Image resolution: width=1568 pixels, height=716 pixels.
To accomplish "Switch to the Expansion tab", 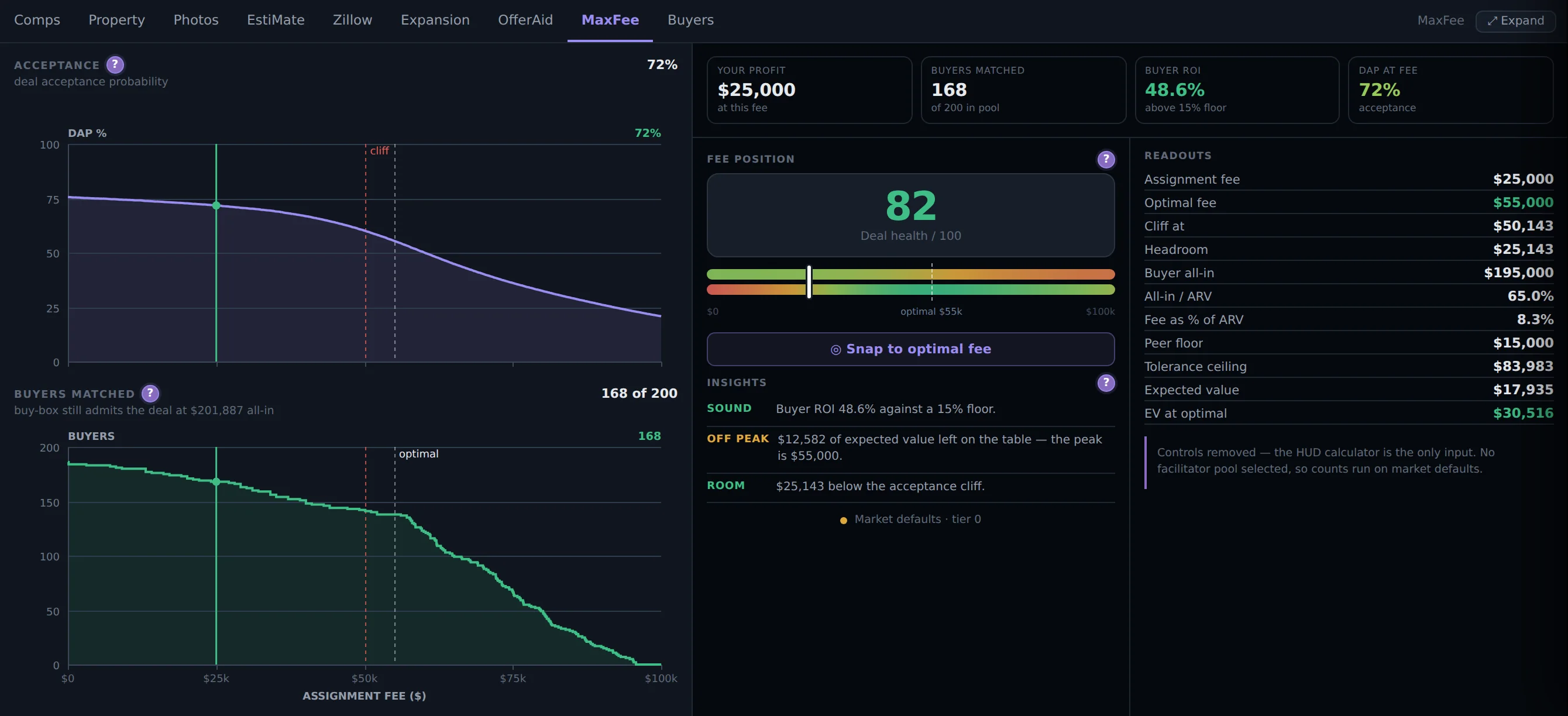I will (435, 20).
